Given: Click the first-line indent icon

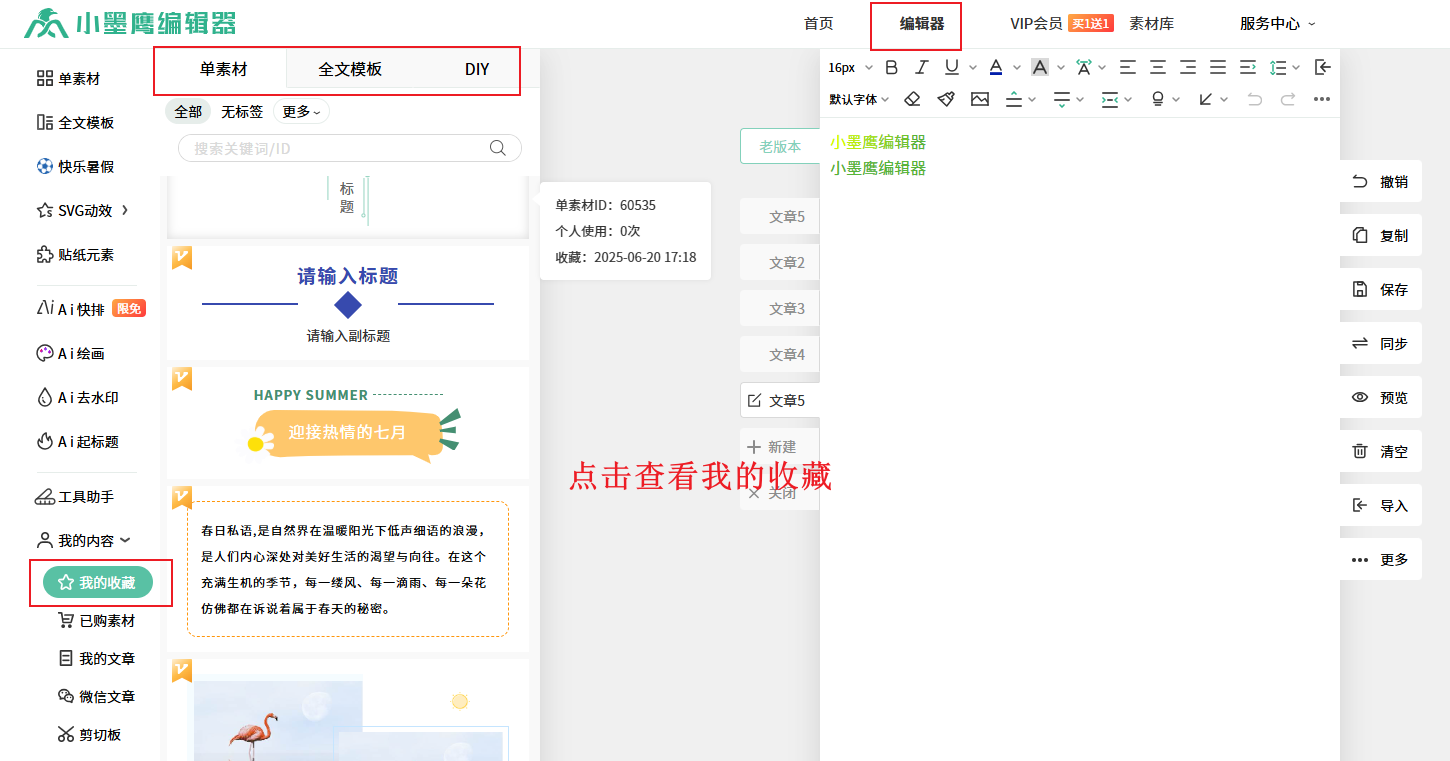Looking at the screenshot, I should [1248, 67].
